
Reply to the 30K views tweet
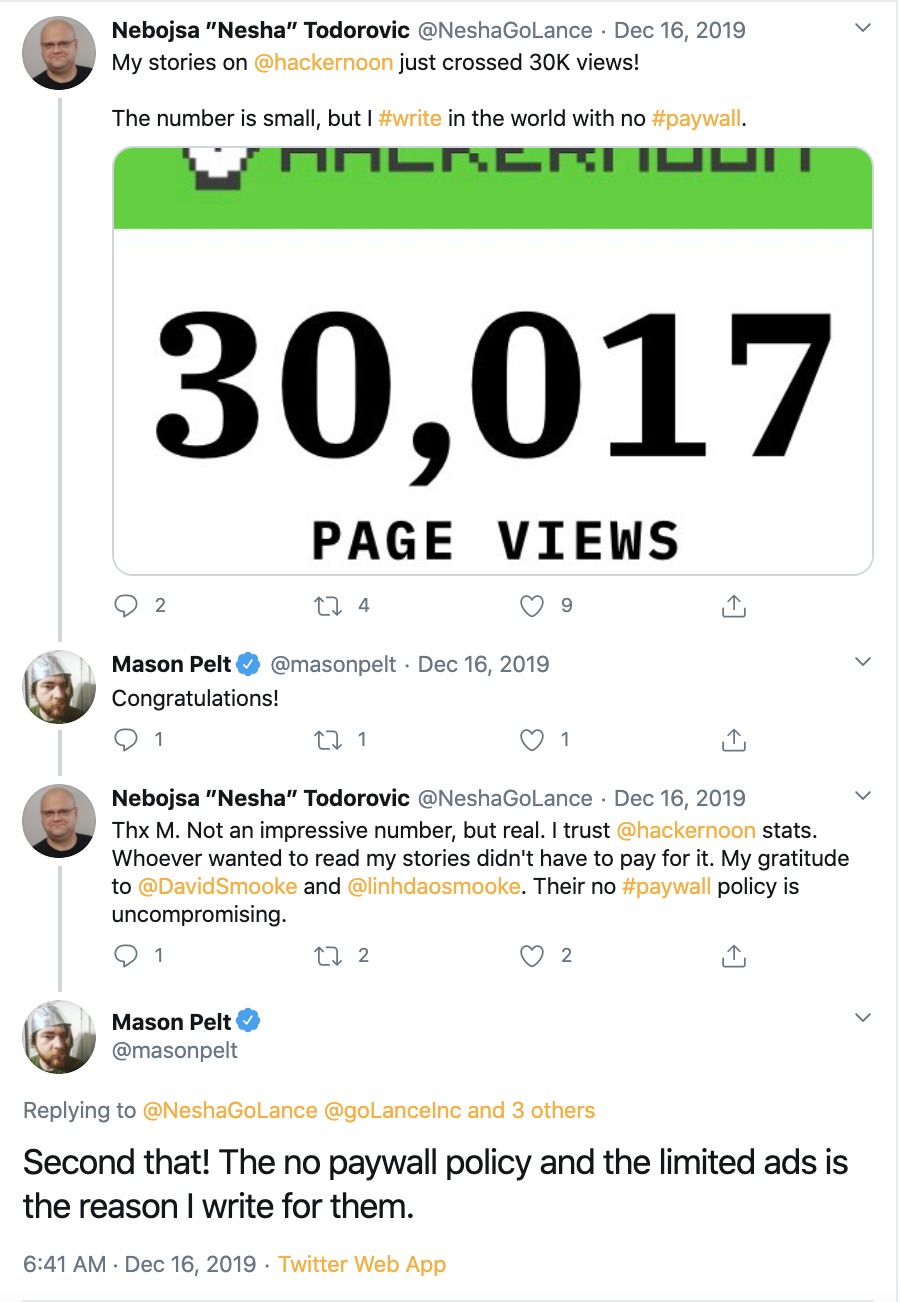click(x=126, y=606)
